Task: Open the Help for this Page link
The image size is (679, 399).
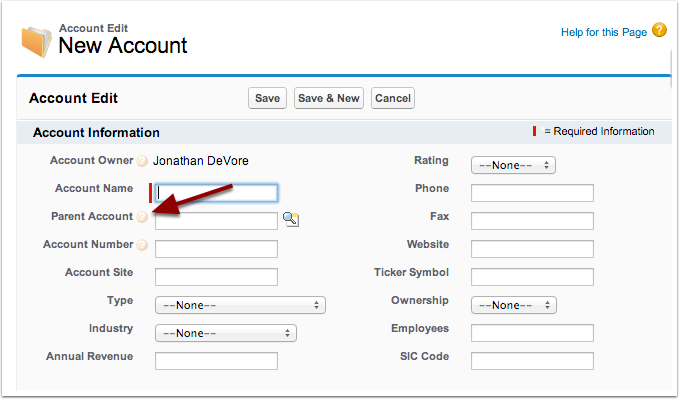Action: (604, 32)
